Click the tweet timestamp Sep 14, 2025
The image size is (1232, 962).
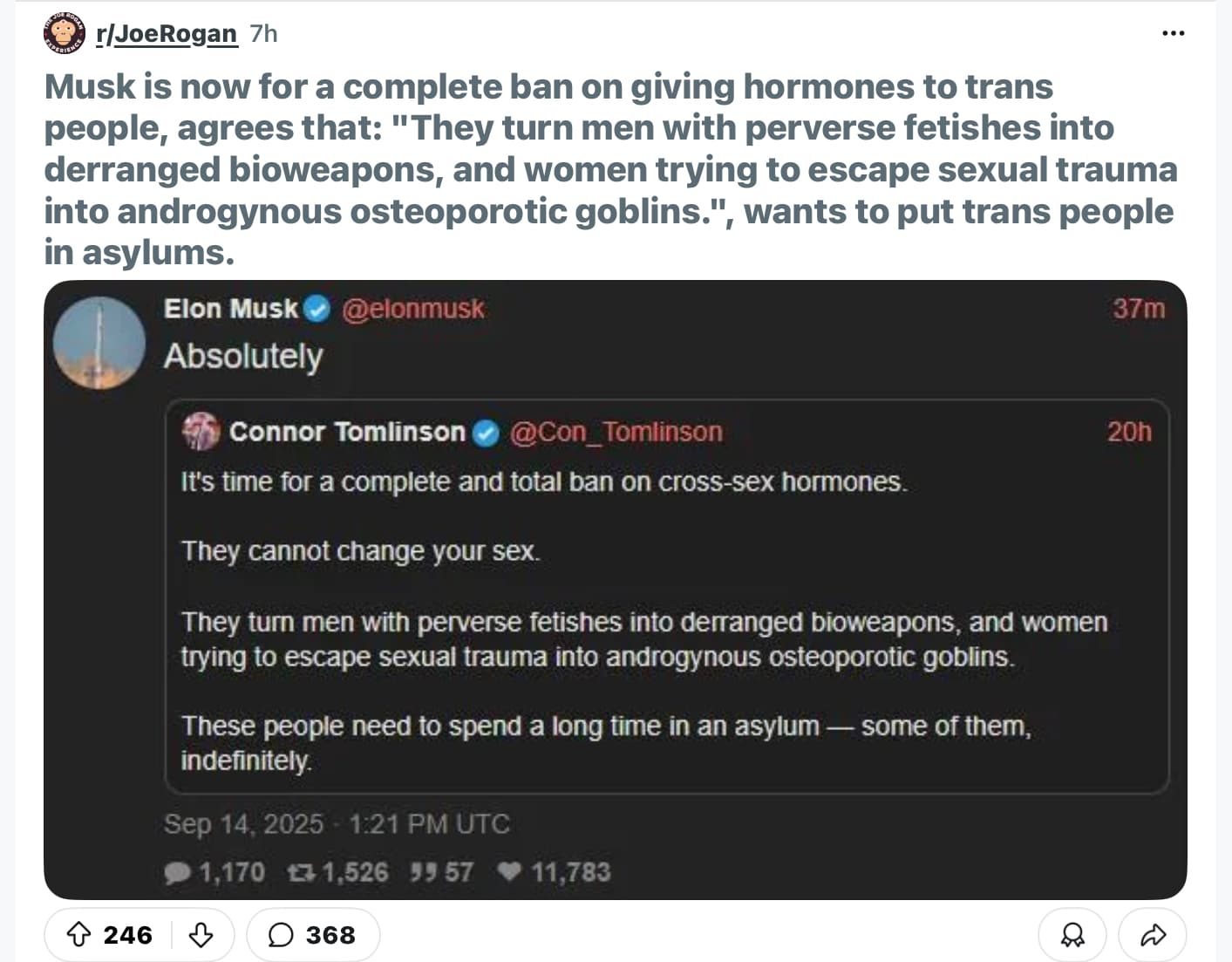tap(336, 824)
